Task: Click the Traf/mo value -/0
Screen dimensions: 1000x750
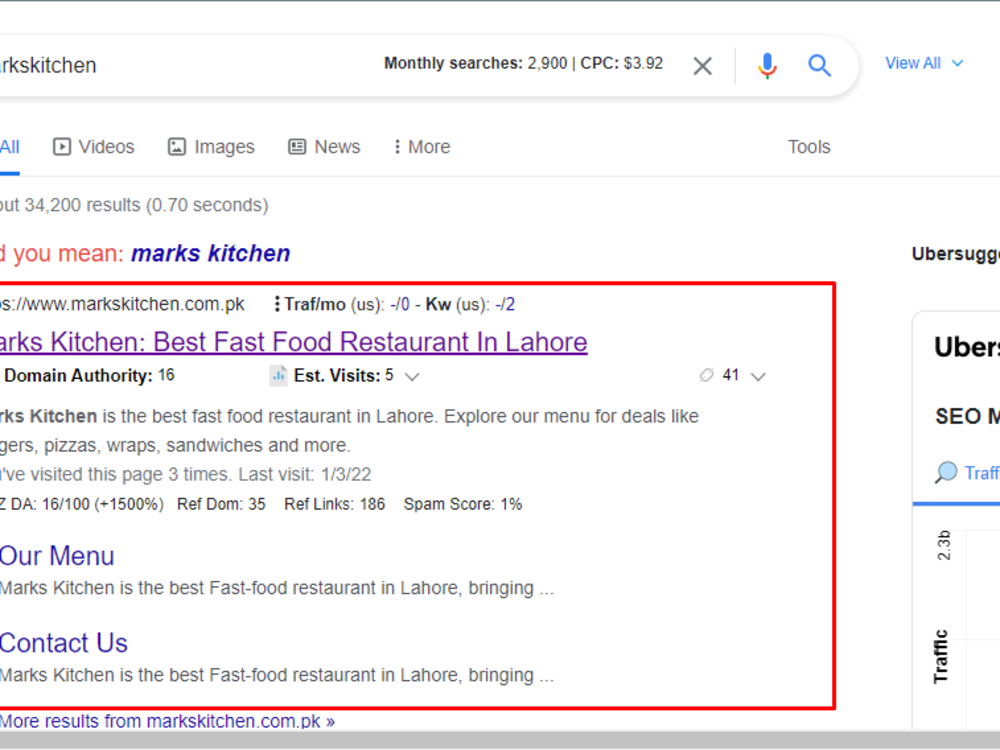Action: [400, 304]
